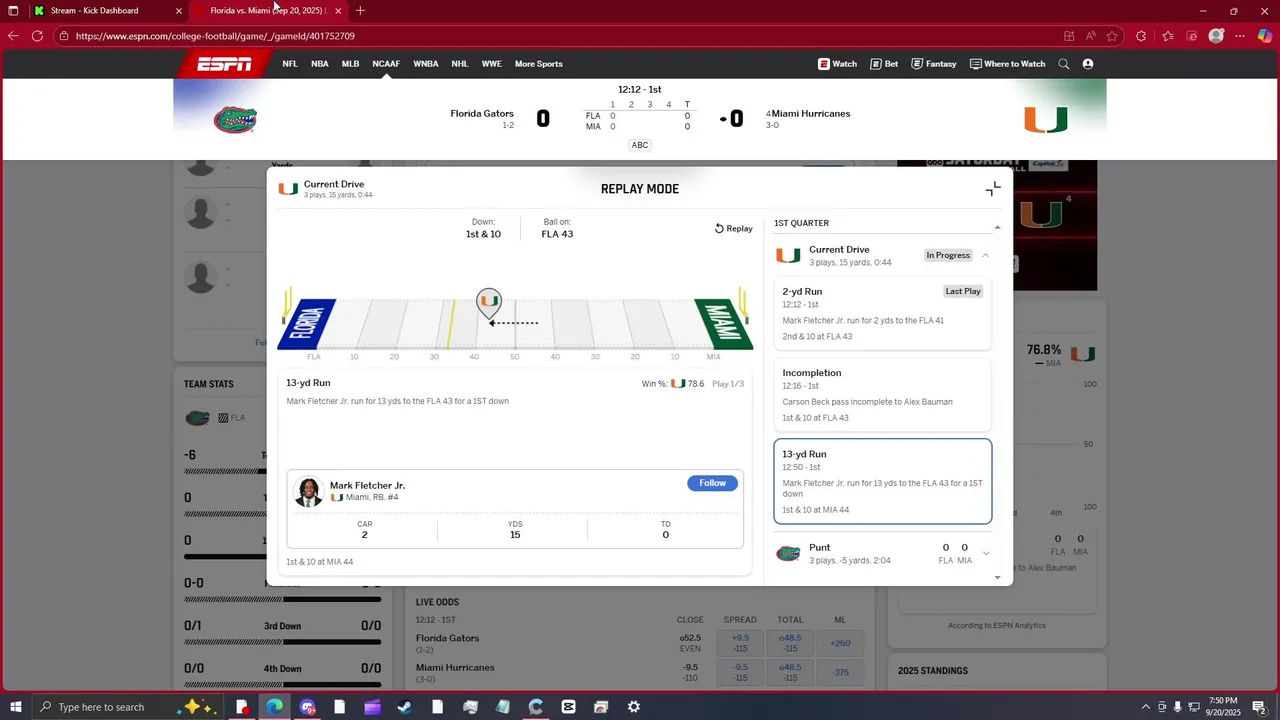Click the Watch link in ESPN header
Viewport: 1280px width, 720px height.
click(837, 64)
